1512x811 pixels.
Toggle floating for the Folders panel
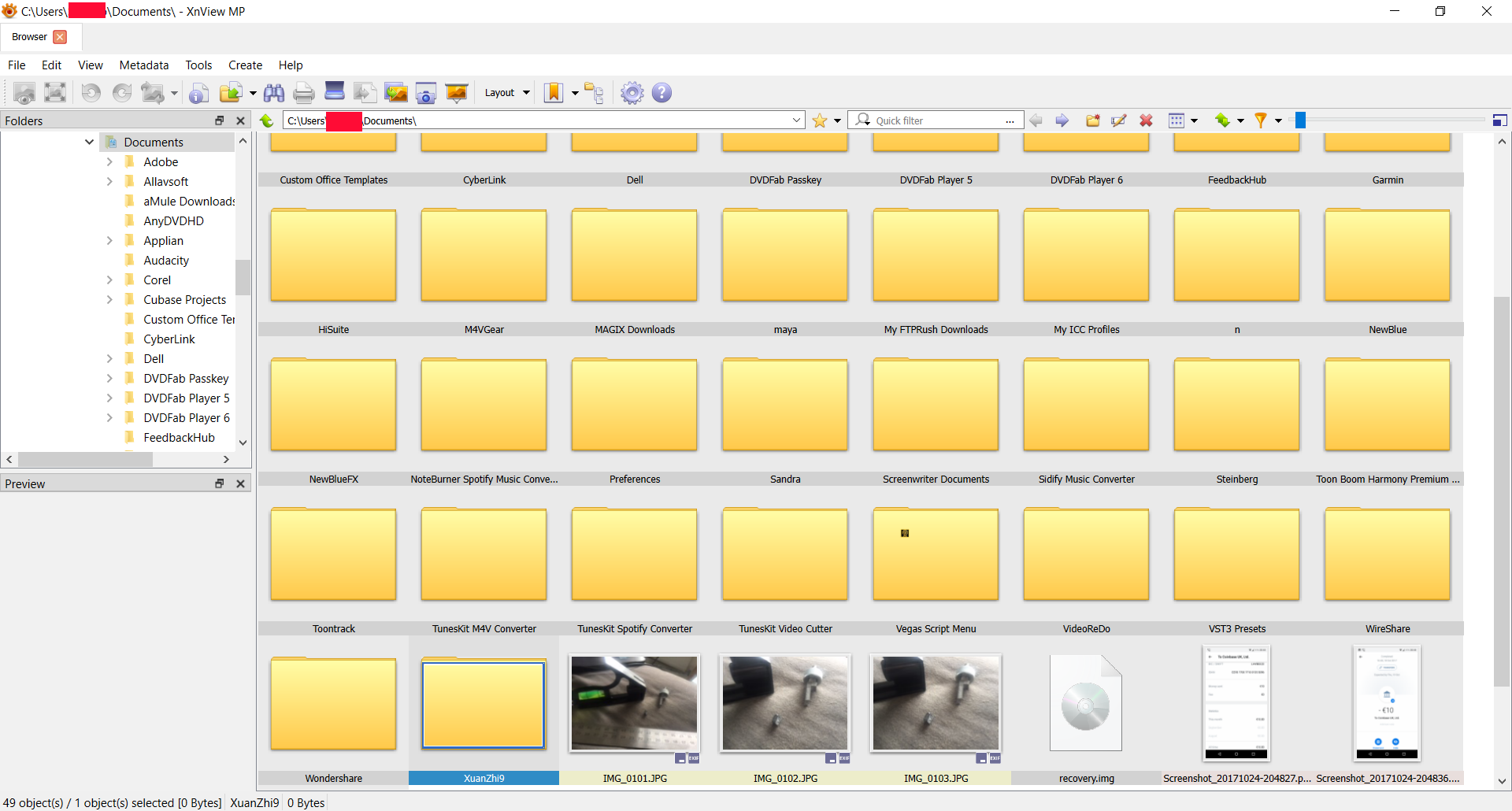pos(220,120)
